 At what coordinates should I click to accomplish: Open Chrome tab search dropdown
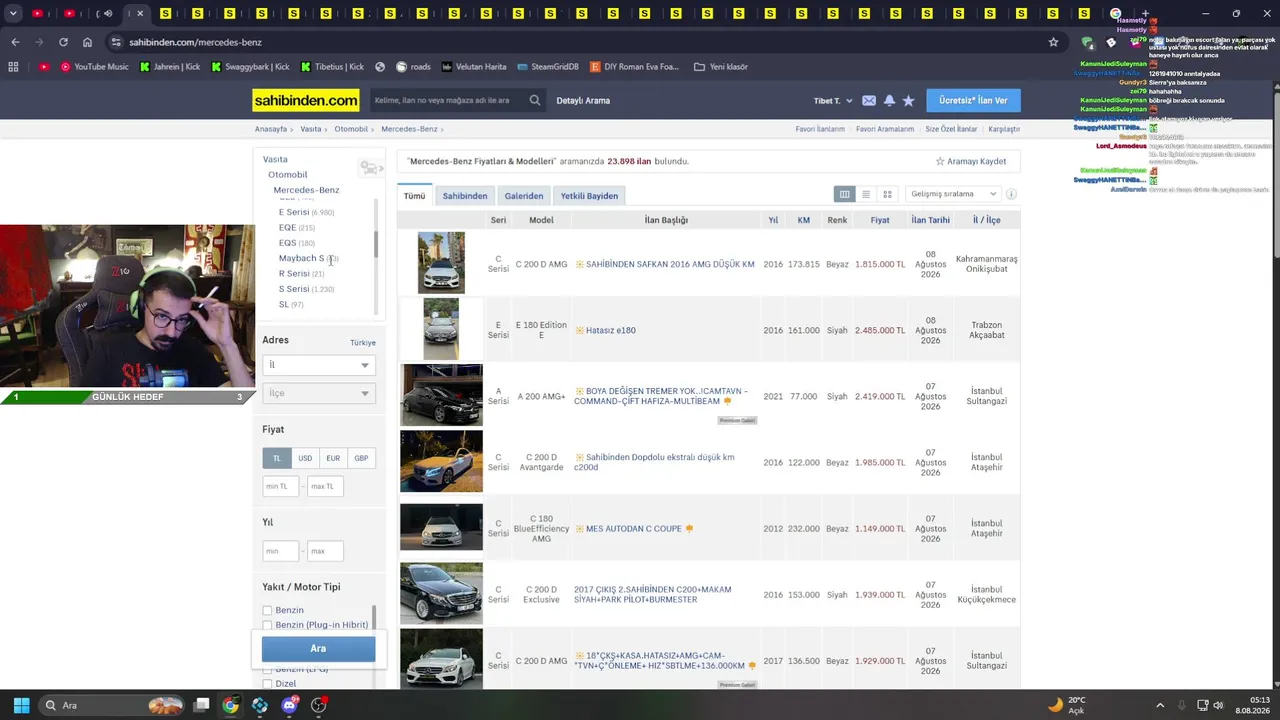[13, 13]
